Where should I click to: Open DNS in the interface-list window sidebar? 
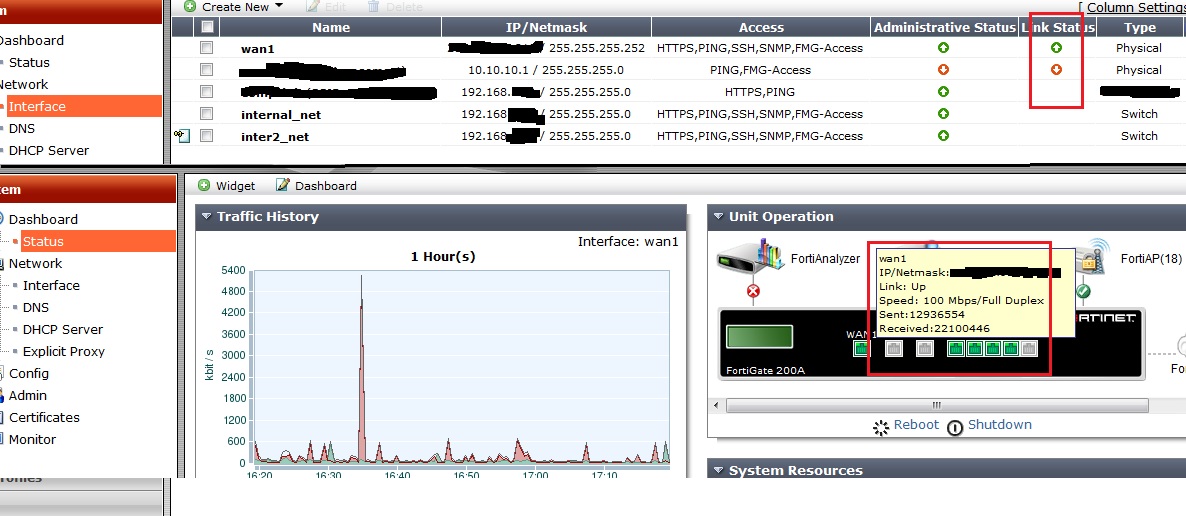(21, 128)
